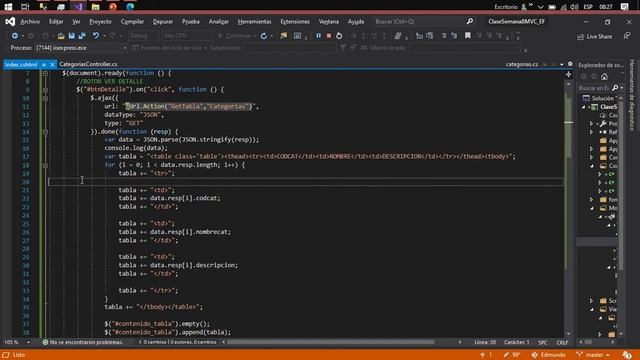Open the Editar menu
640x360 pixels.
pyautogui.click(x=56, y=22)
